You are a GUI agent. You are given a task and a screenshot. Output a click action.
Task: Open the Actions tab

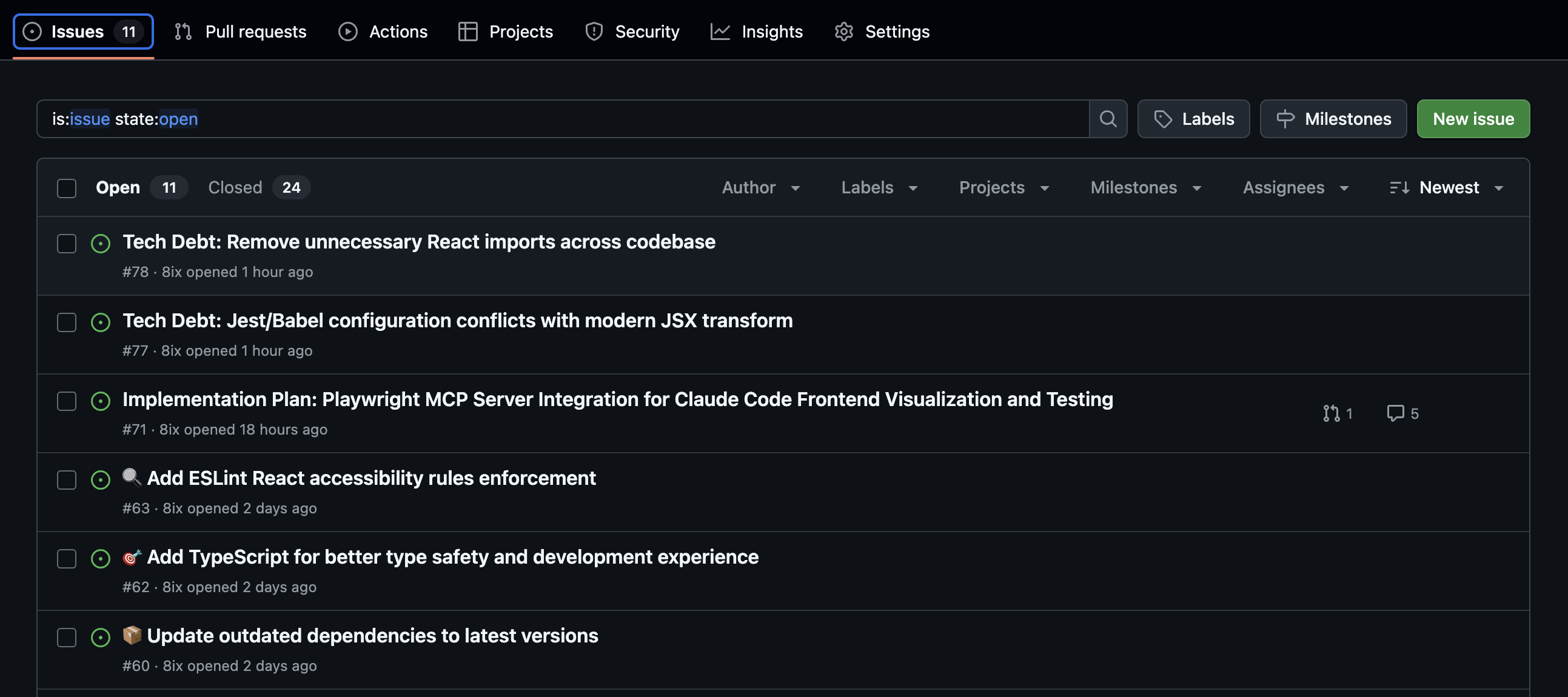pos(383,31)
